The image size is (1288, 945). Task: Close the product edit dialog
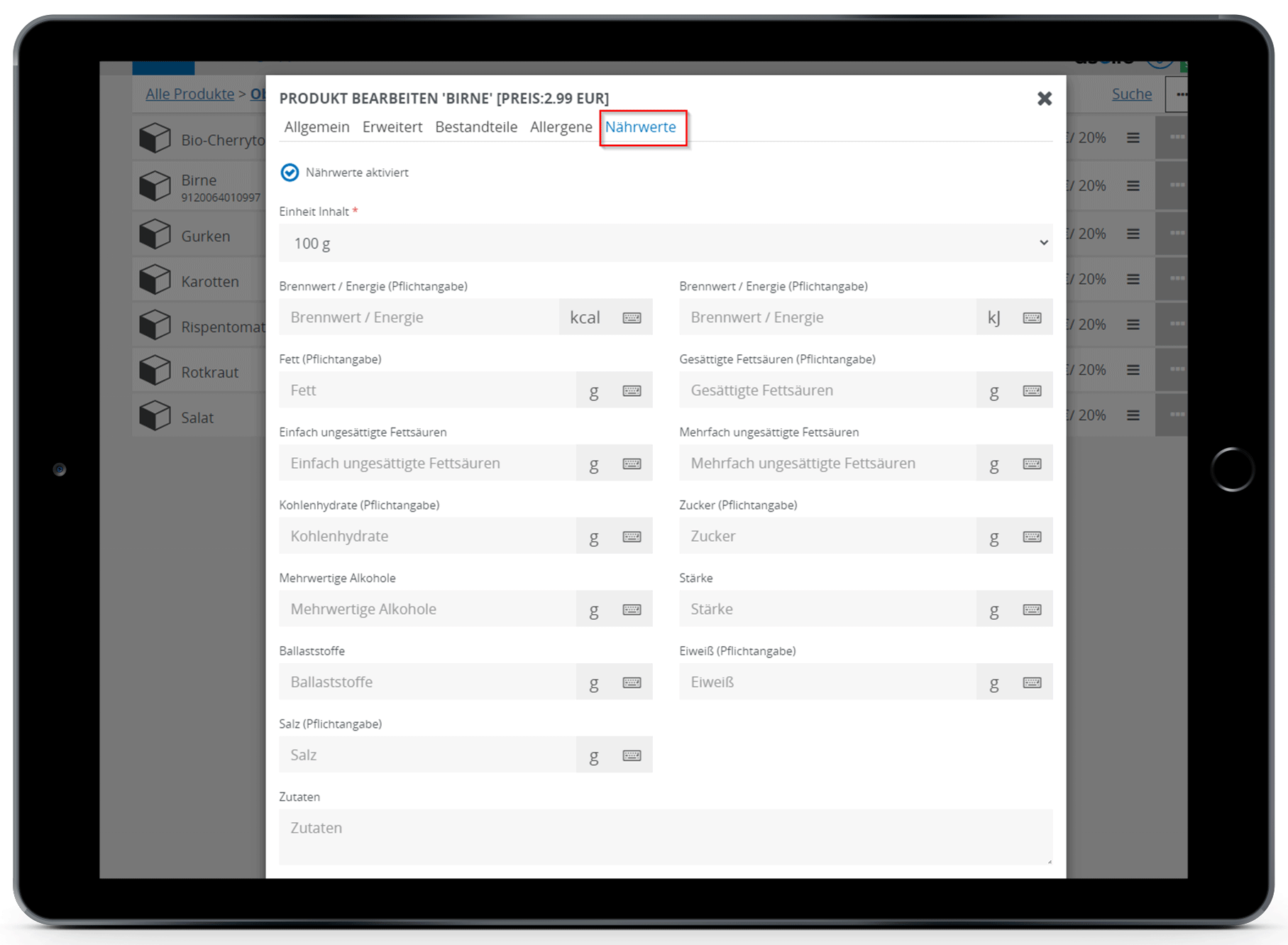click(1044, 99)
